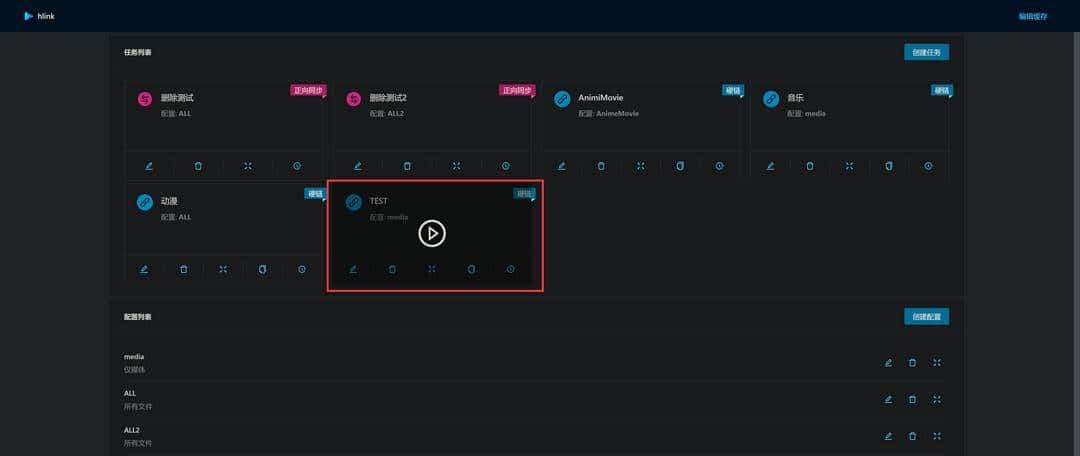Click the four-arrow icon on 音乐 card
Screen dimensions: 1080x456
point(849,166)
